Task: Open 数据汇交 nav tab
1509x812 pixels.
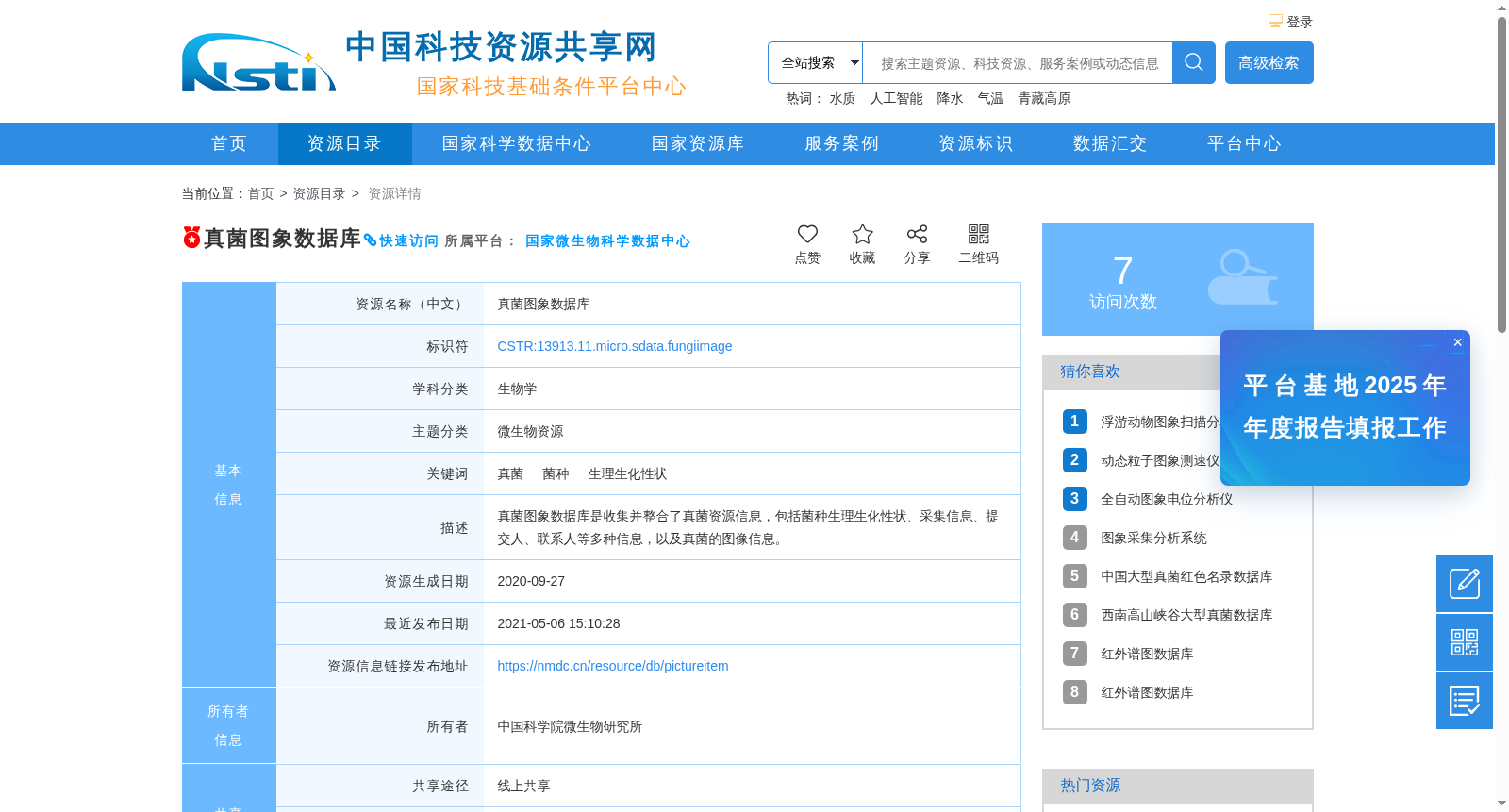Action: [x=1110, y=143]
